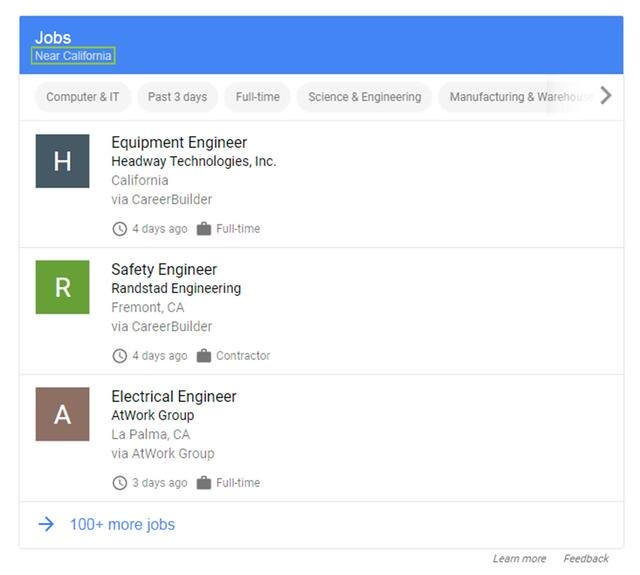
Task: Click the Near California subtitle
Action: [x=73, y=56]
